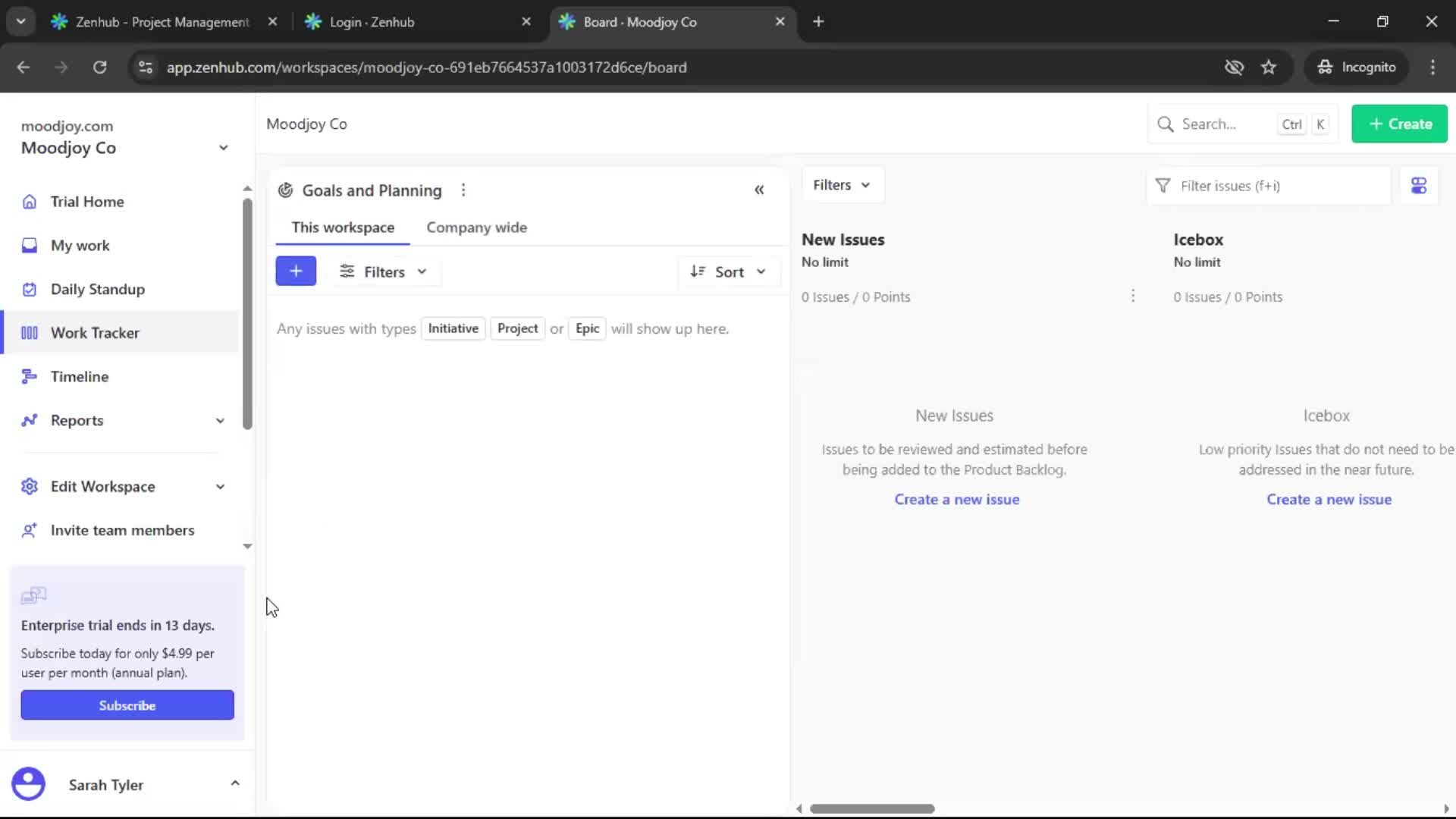Open the New Issues options menu
Image resolution: width=1456 pixels, height=819 pixels.
click(x=1133, y=296)
